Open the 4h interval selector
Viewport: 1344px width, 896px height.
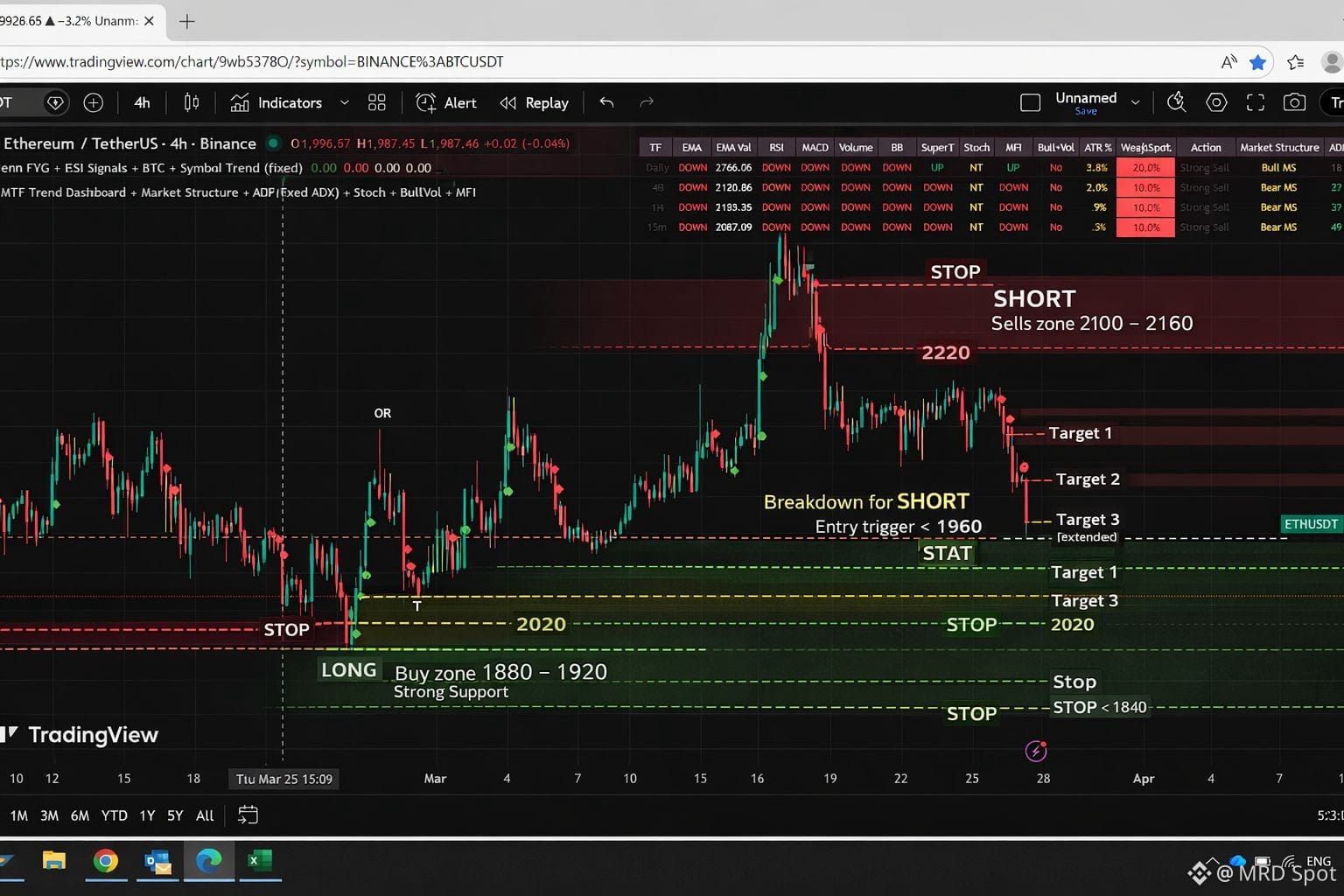tap(142, 102)
